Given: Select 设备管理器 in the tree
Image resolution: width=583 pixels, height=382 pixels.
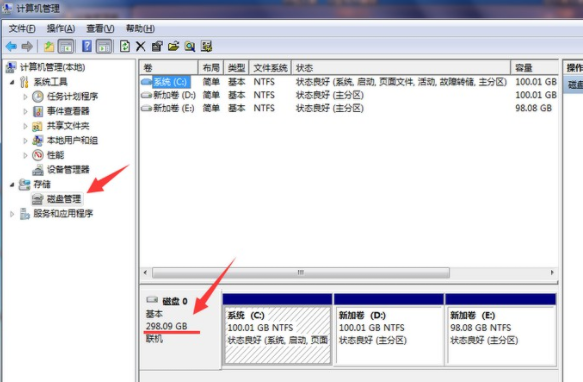Looking at the screenshot, I should pyautogui.click(x=68, y=170).
